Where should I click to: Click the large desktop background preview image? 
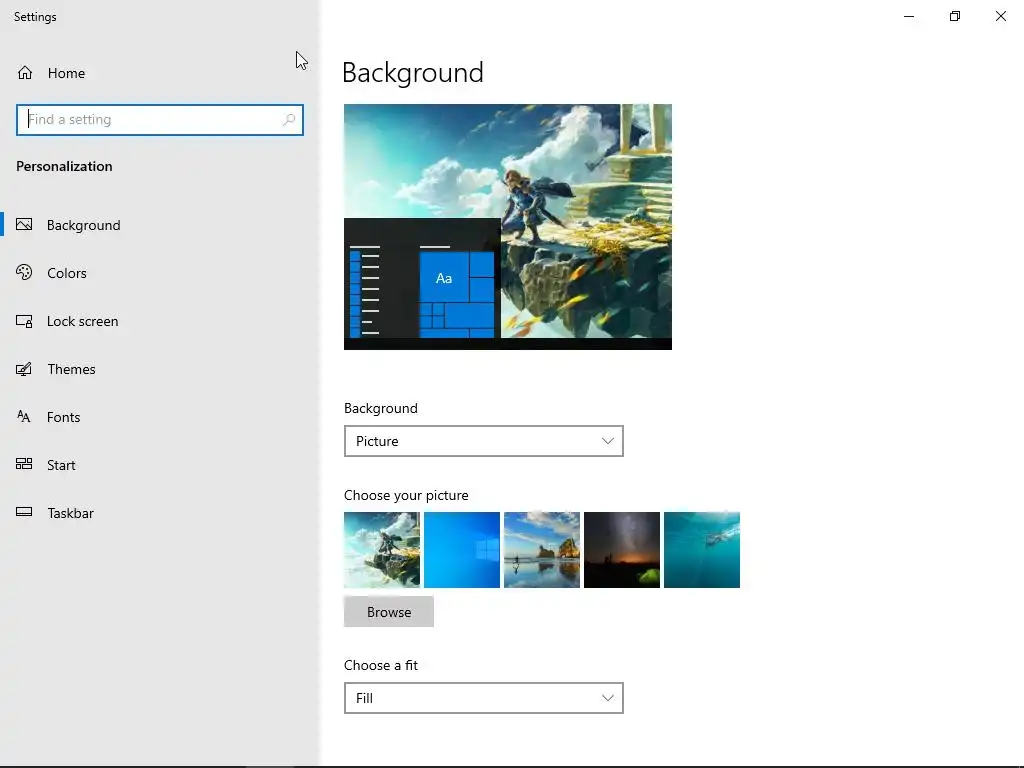click(x=508, y=227)
